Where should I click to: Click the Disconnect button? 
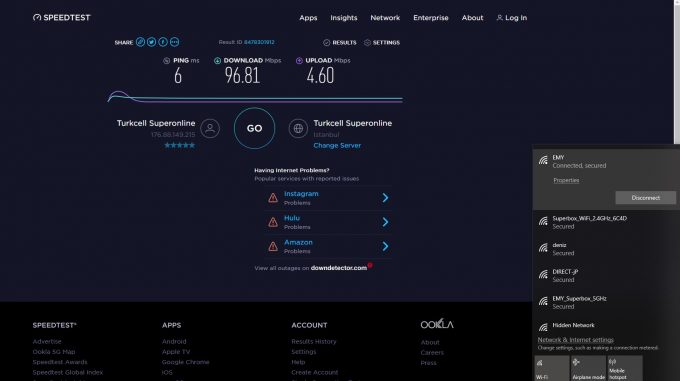pyautogui.click(x=645, y=198)
